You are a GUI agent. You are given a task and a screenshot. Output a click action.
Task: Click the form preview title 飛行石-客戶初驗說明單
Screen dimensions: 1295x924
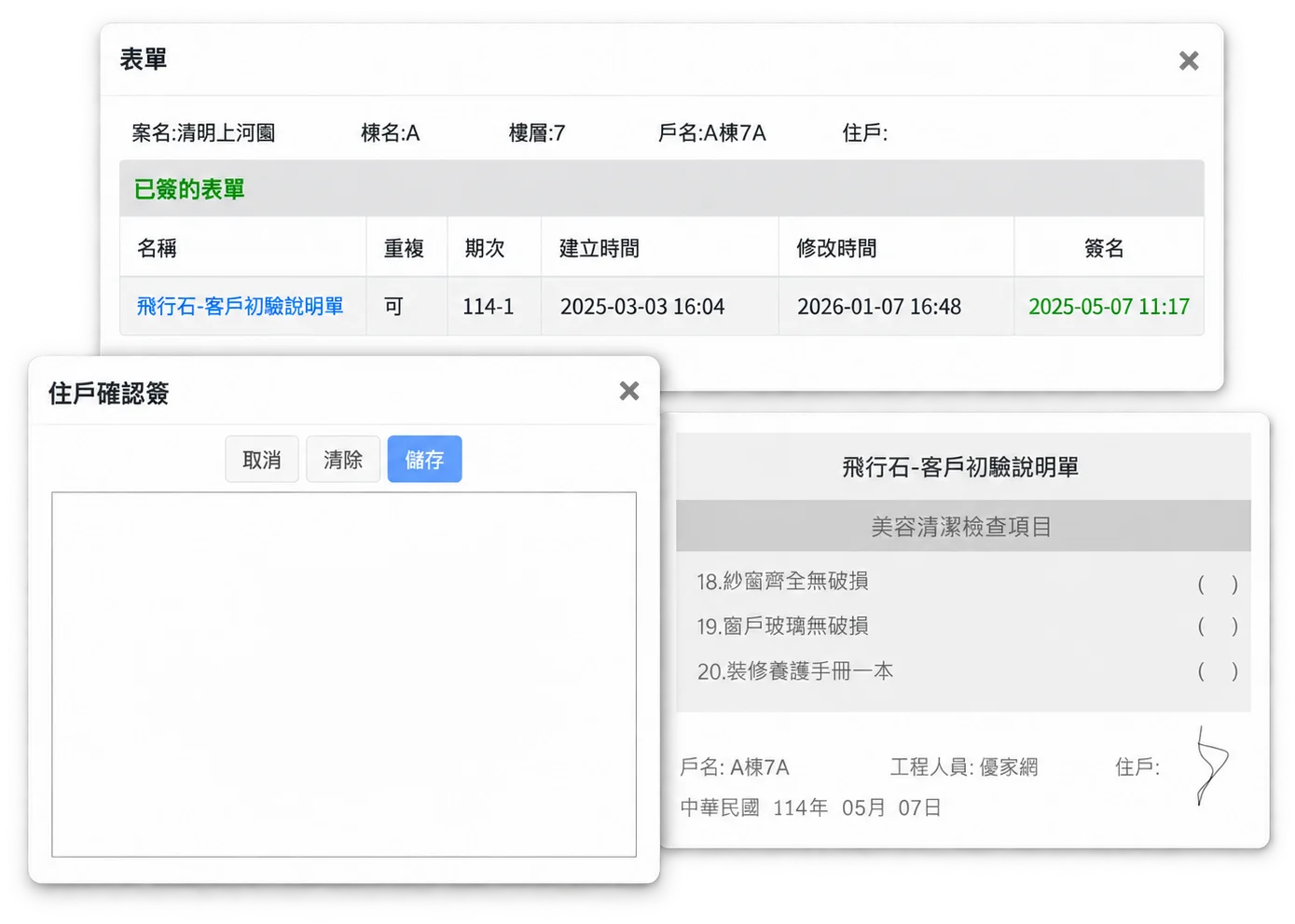coord(960,467)
